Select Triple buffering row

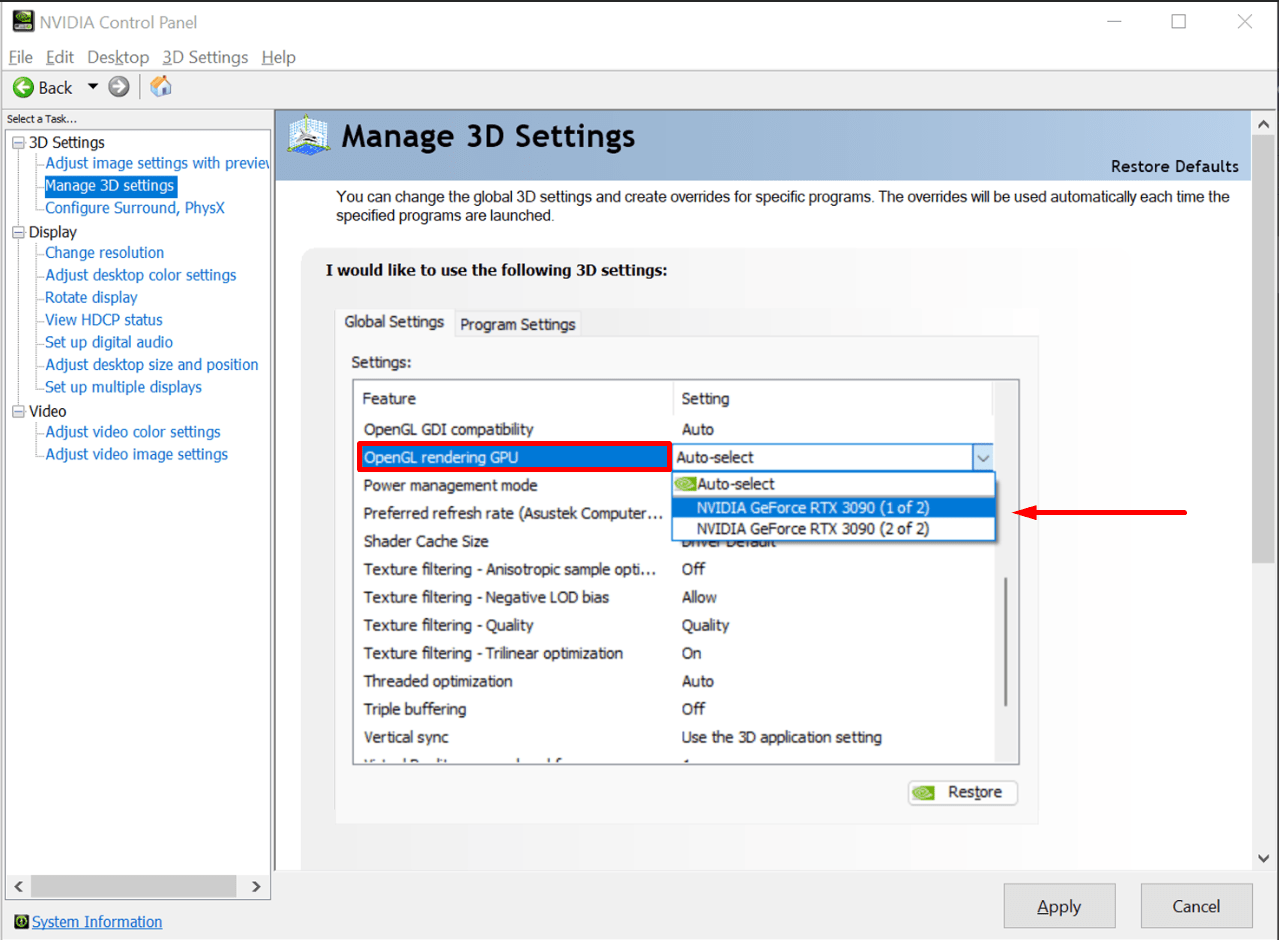coord(675,709)
